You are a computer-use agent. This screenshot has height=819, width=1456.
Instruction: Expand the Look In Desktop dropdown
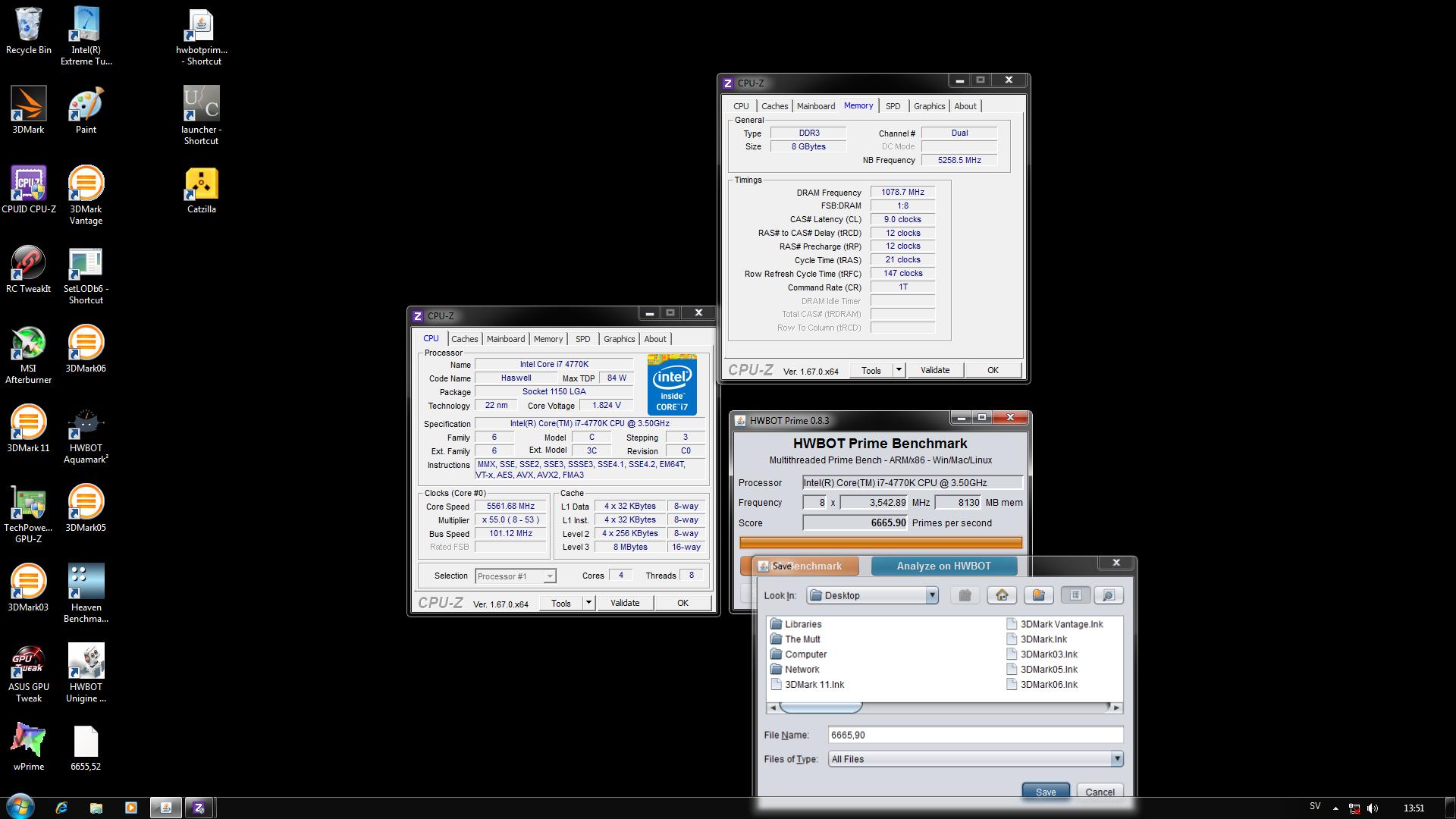point(932,595)
